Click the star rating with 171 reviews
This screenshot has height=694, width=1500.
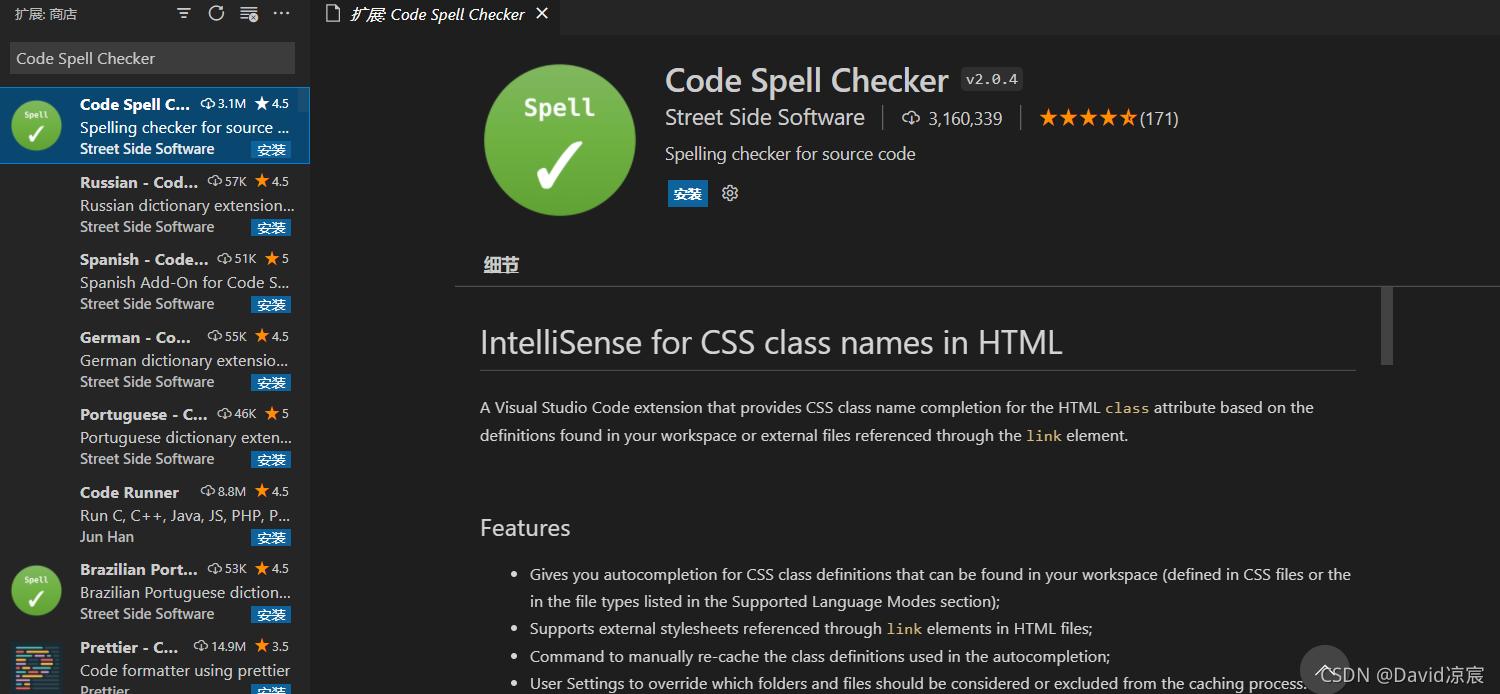click(x=1109, y=118)
